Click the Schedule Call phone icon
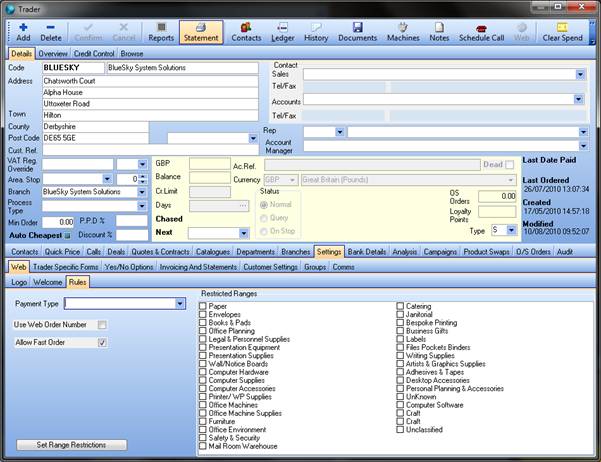This screenshot has width=601, height=462. point(481,28)
